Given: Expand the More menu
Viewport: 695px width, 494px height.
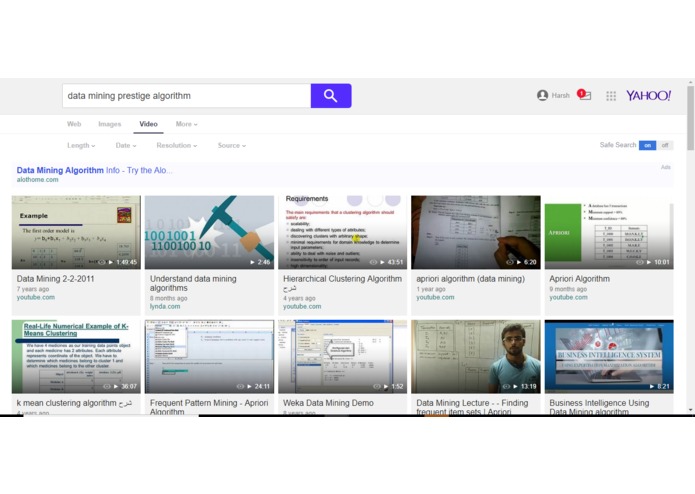Looking at the screenshot, I should (x=186, y=124).
